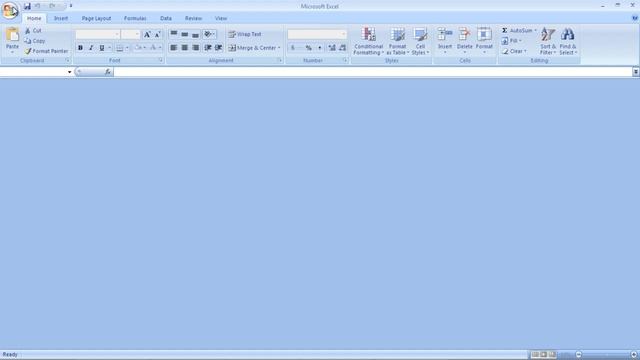Open the font name combo box
This screenshot has width=640, height=360.
[x=98, y=34]
